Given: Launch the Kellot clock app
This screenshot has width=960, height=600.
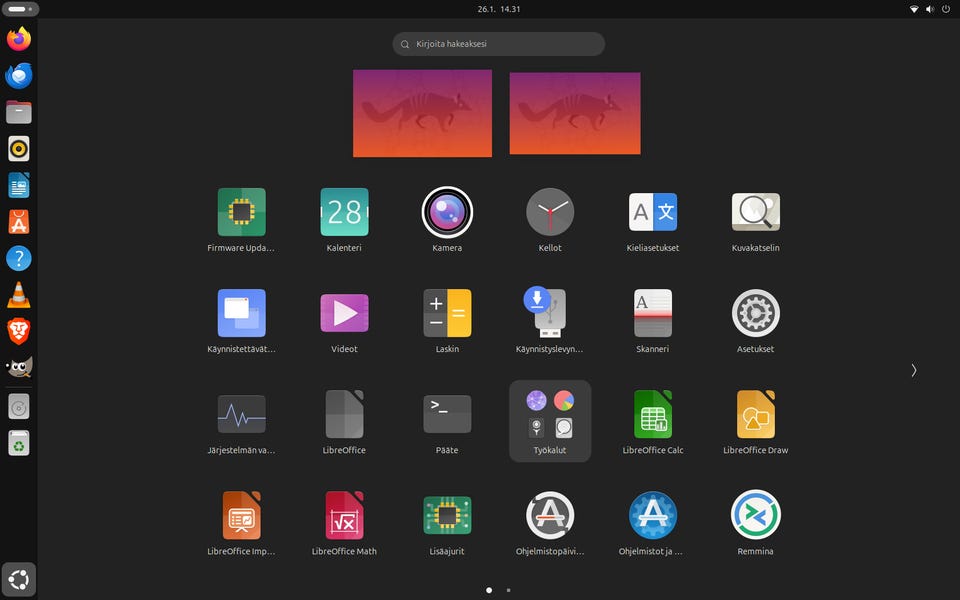Looking at the screenshot, I should tap(550, 212).
